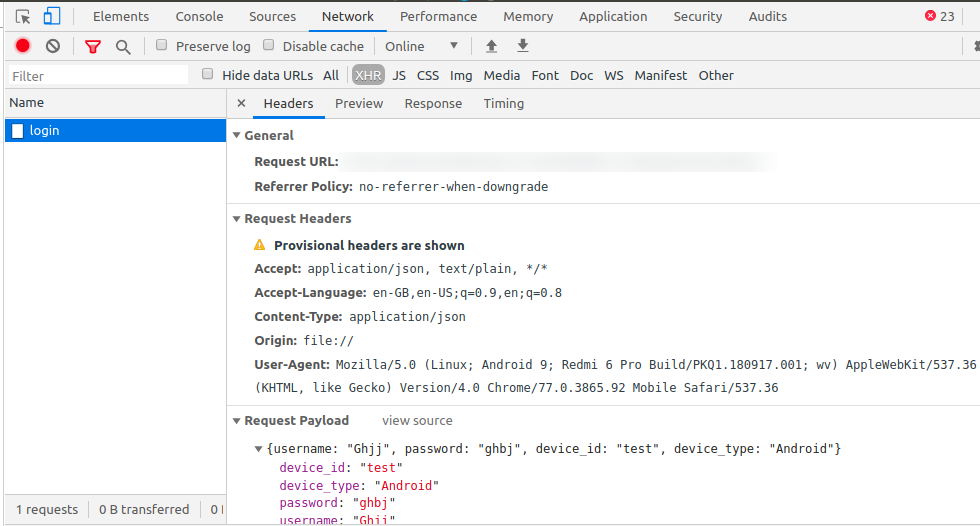Viewport: 980px width, 526px height.
Task: Collapse the Request Headers section
Action: pos(236,219)
